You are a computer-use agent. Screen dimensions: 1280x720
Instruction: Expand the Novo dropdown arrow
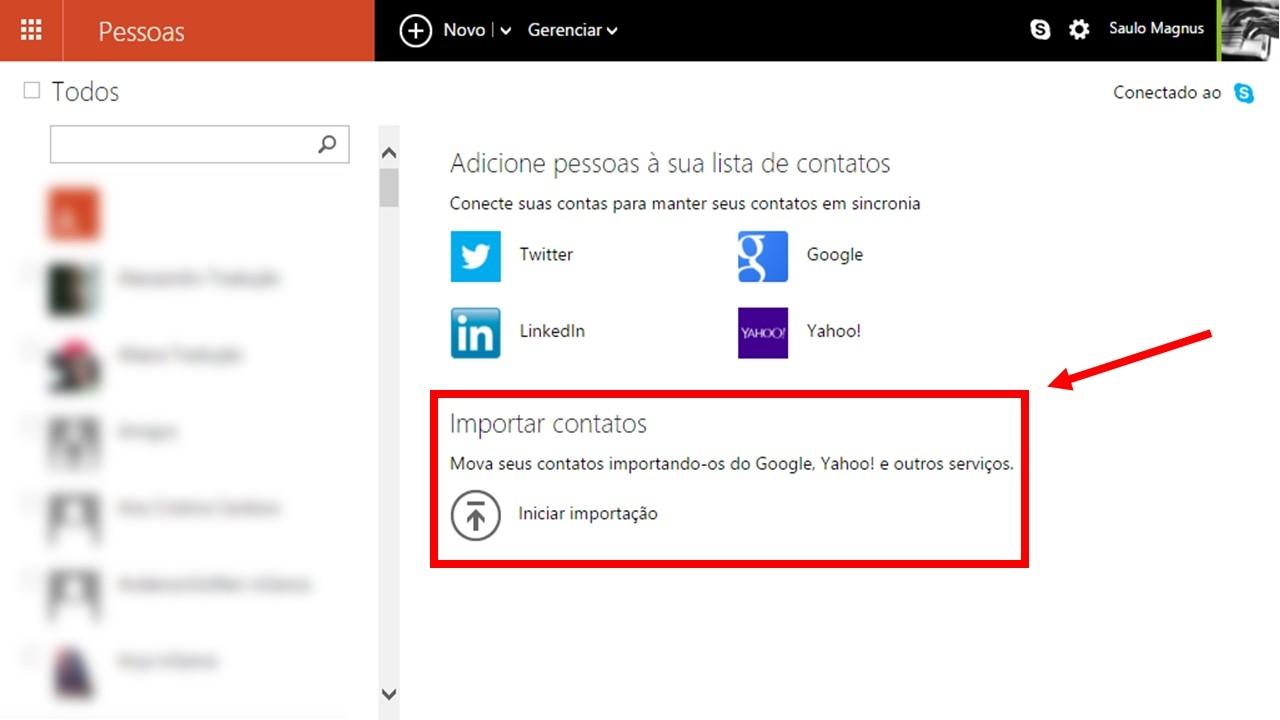coord(506,31)
